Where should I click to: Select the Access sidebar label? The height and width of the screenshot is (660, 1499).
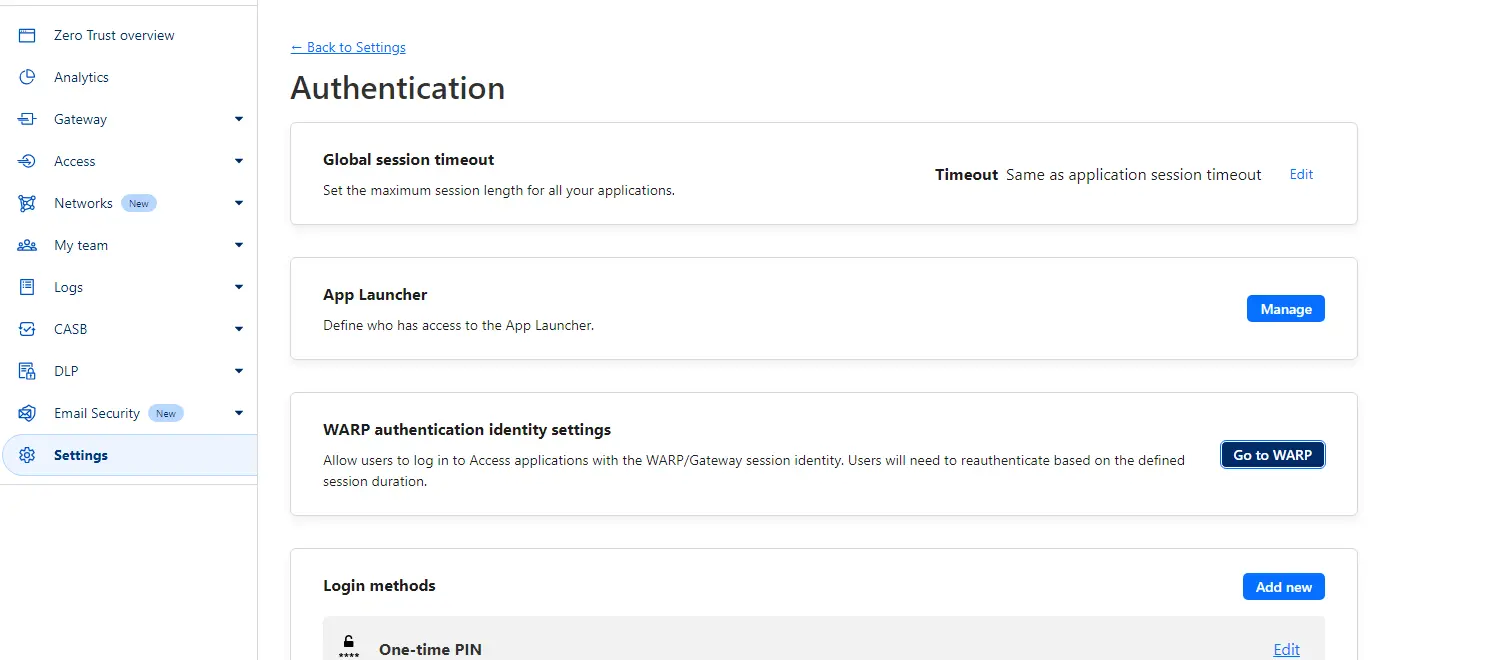tap(75, 161)
